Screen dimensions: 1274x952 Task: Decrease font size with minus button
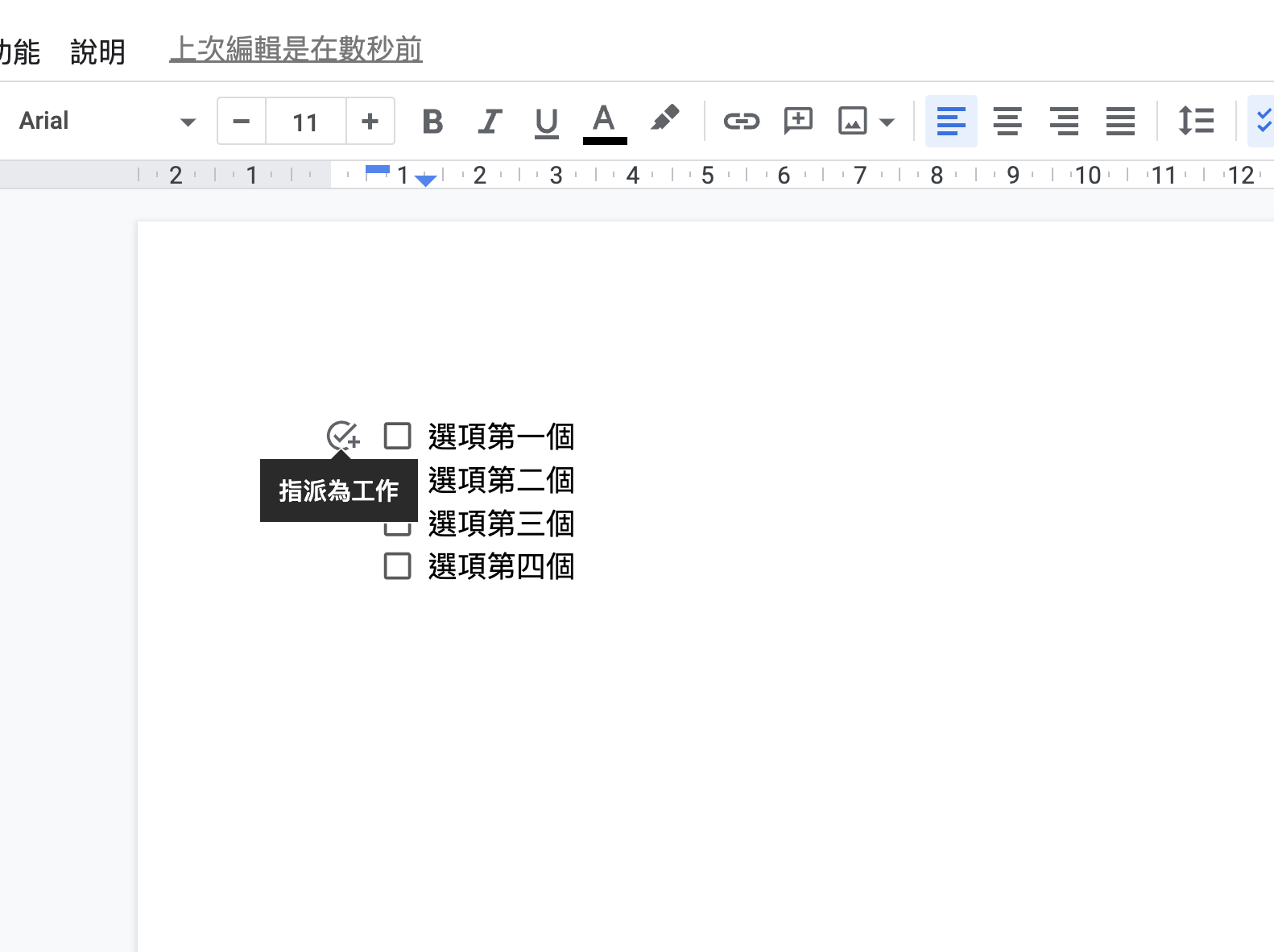(x=242, y=122)
